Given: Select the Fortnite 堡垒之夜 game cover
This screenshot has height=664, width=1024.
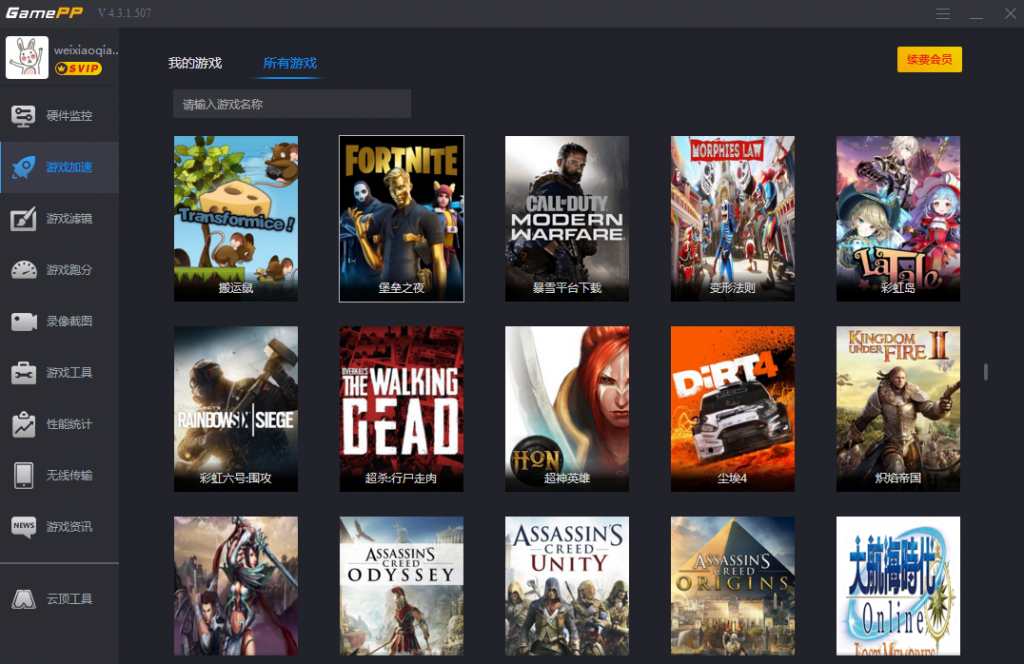Looking at the screenshot, I should point(402,219).
